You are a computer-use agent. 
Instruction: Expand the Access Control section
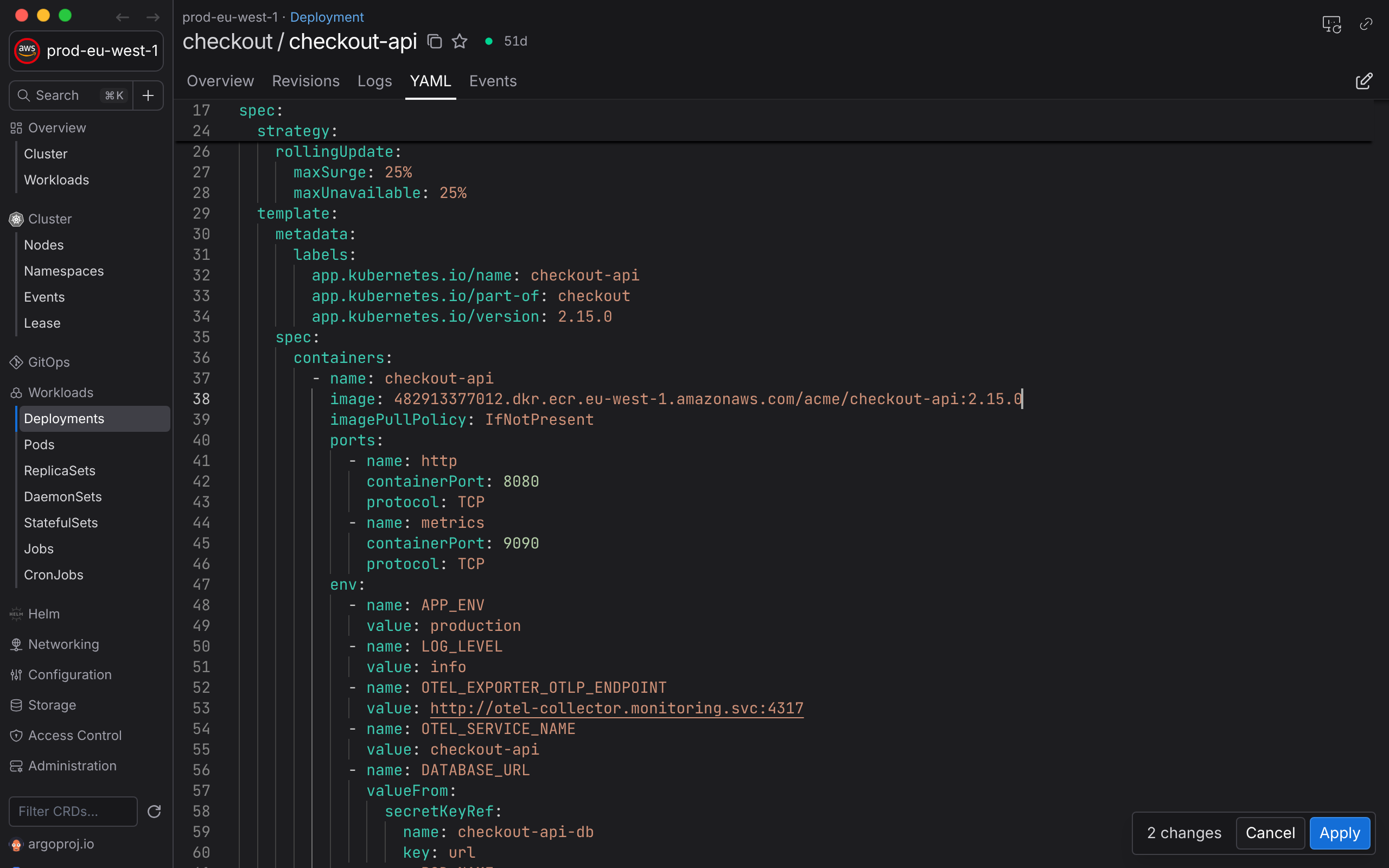click(x=75, y=736)
